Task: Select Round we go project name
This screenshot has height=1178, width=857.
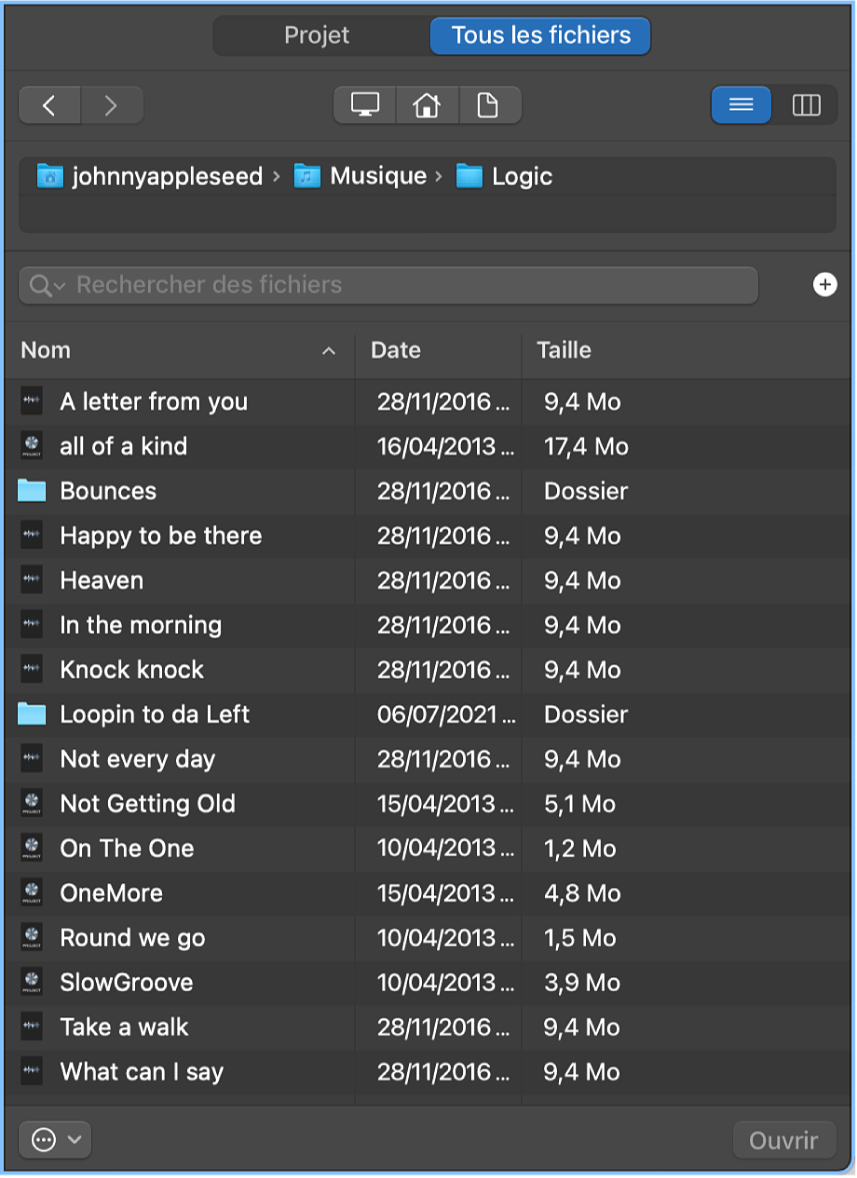Action: [132, 938]
